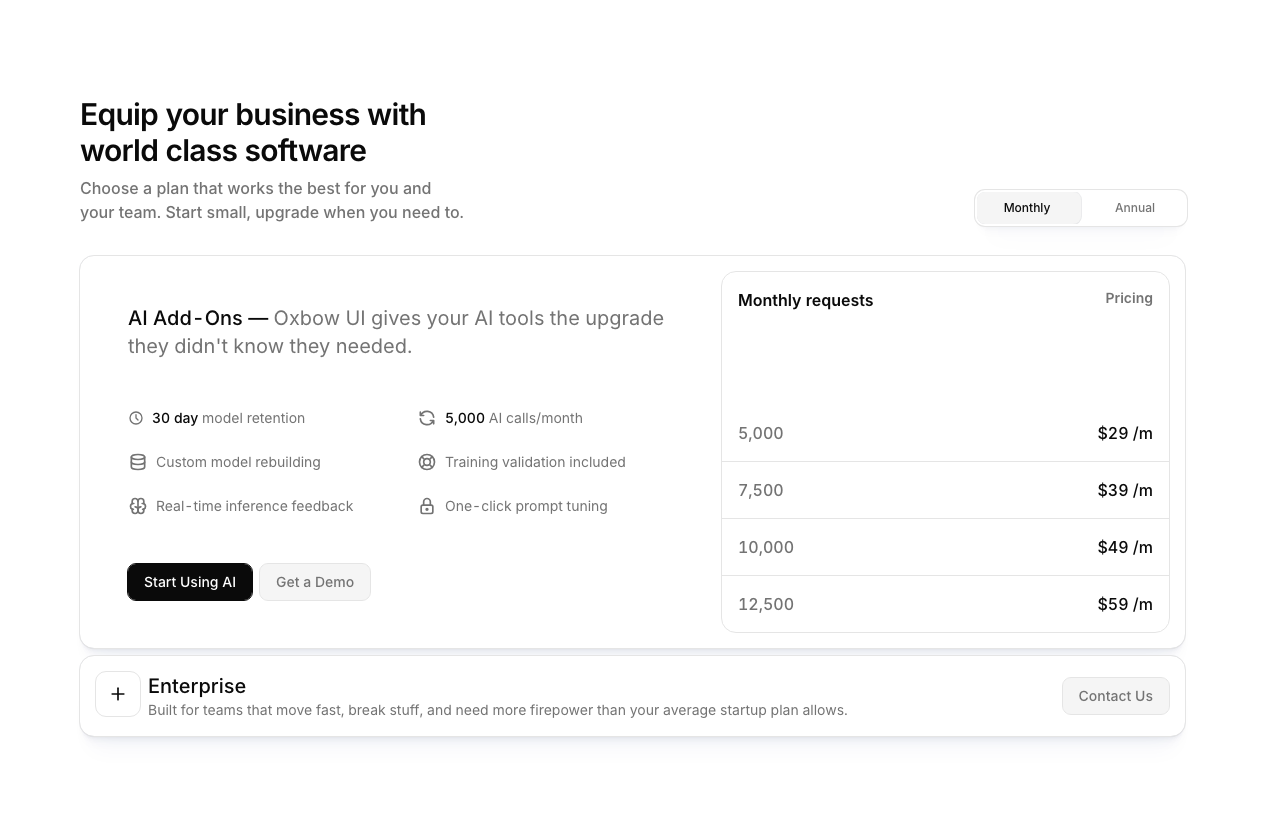Viewport: 1280px width, 832px height.
Task: Choose the 10,000 requests pricing tier
Action: (x=944, y=547)
